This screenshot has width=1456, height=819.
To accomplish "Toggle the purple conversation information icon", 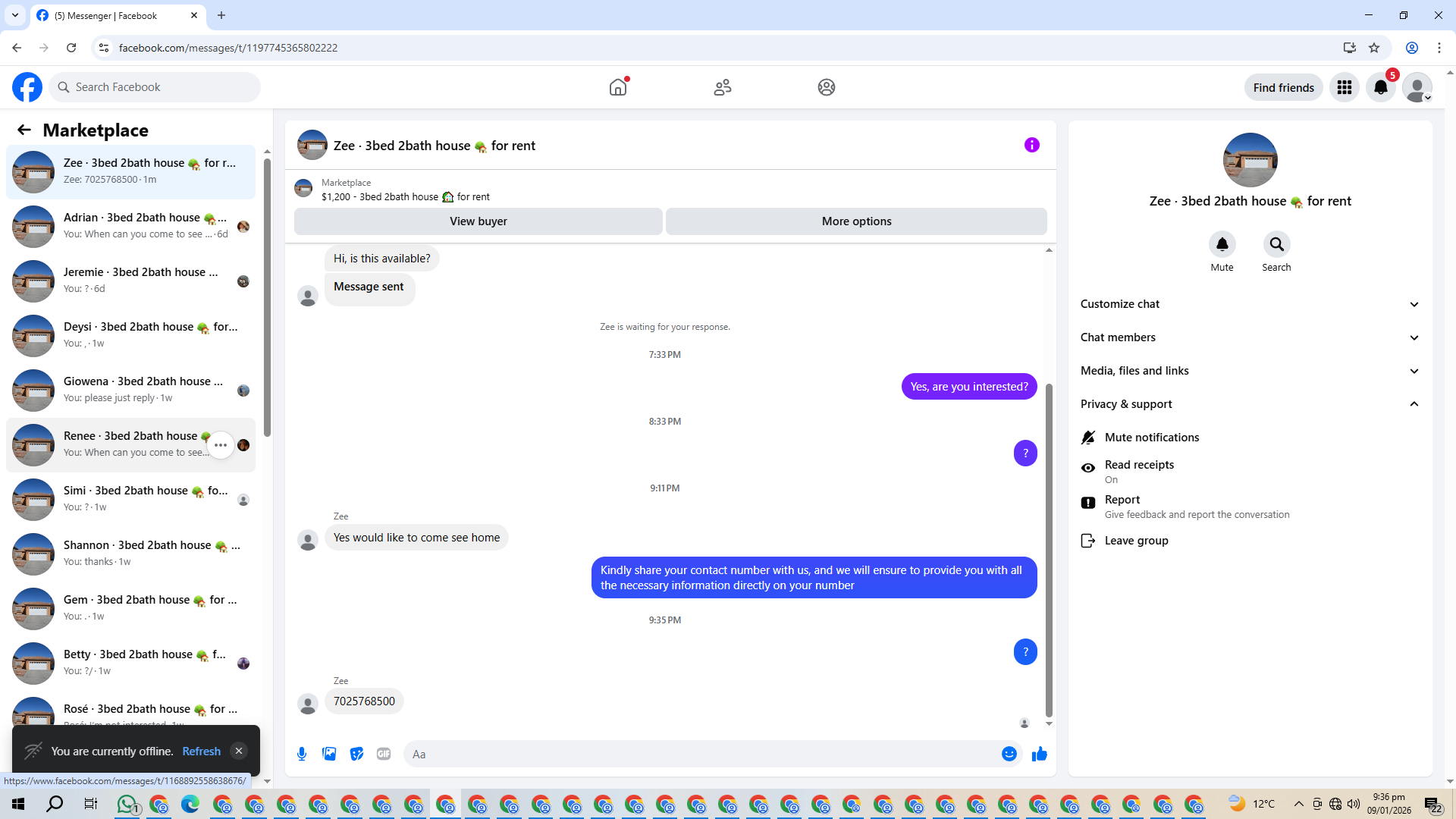I will click(x=1031, y=145).
